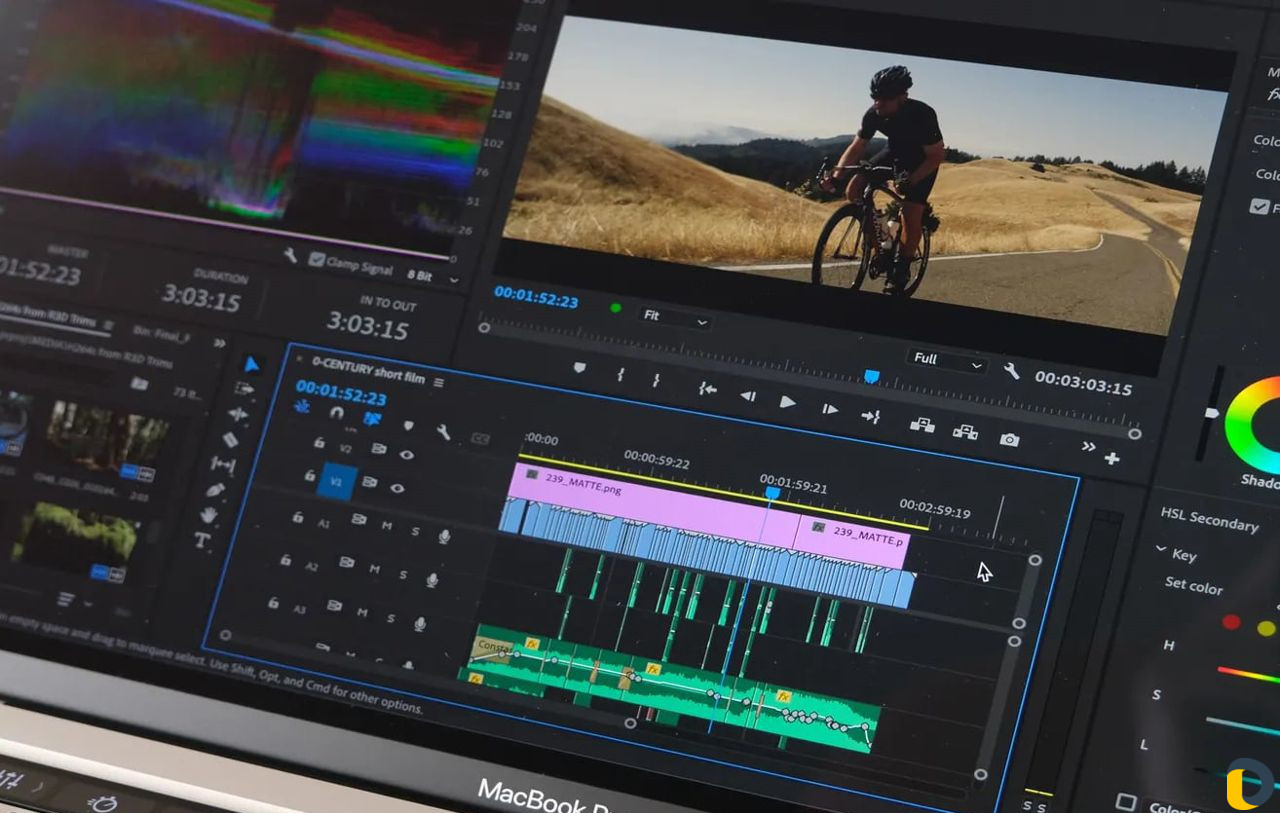The width and height of the screenshot is (1280, 813).
Task: Click the A2 voice-over microphone icon
Action: [432, 580]
